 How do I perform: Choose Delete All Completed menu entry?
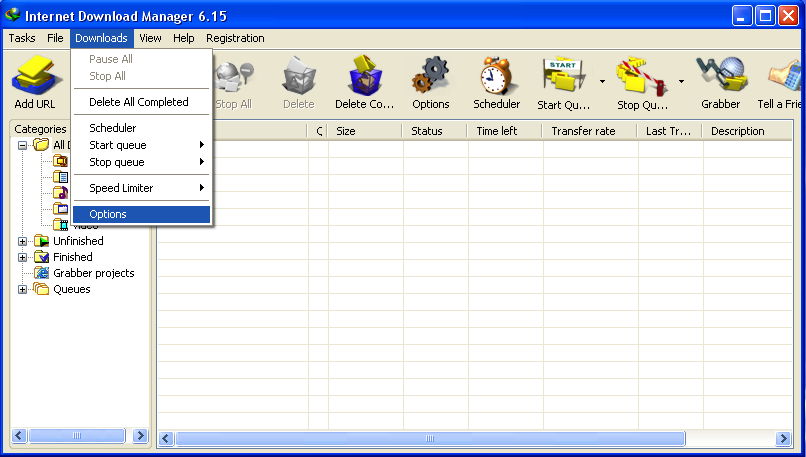click(x=141, y=102)
